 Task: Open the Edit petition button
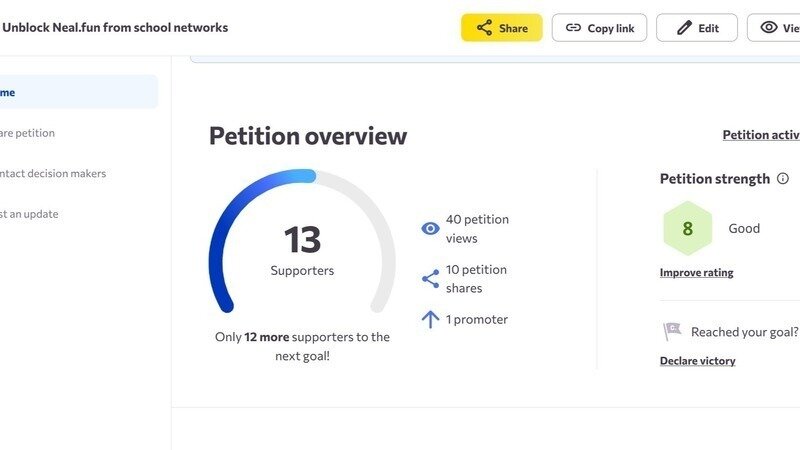tap(696, 28)
